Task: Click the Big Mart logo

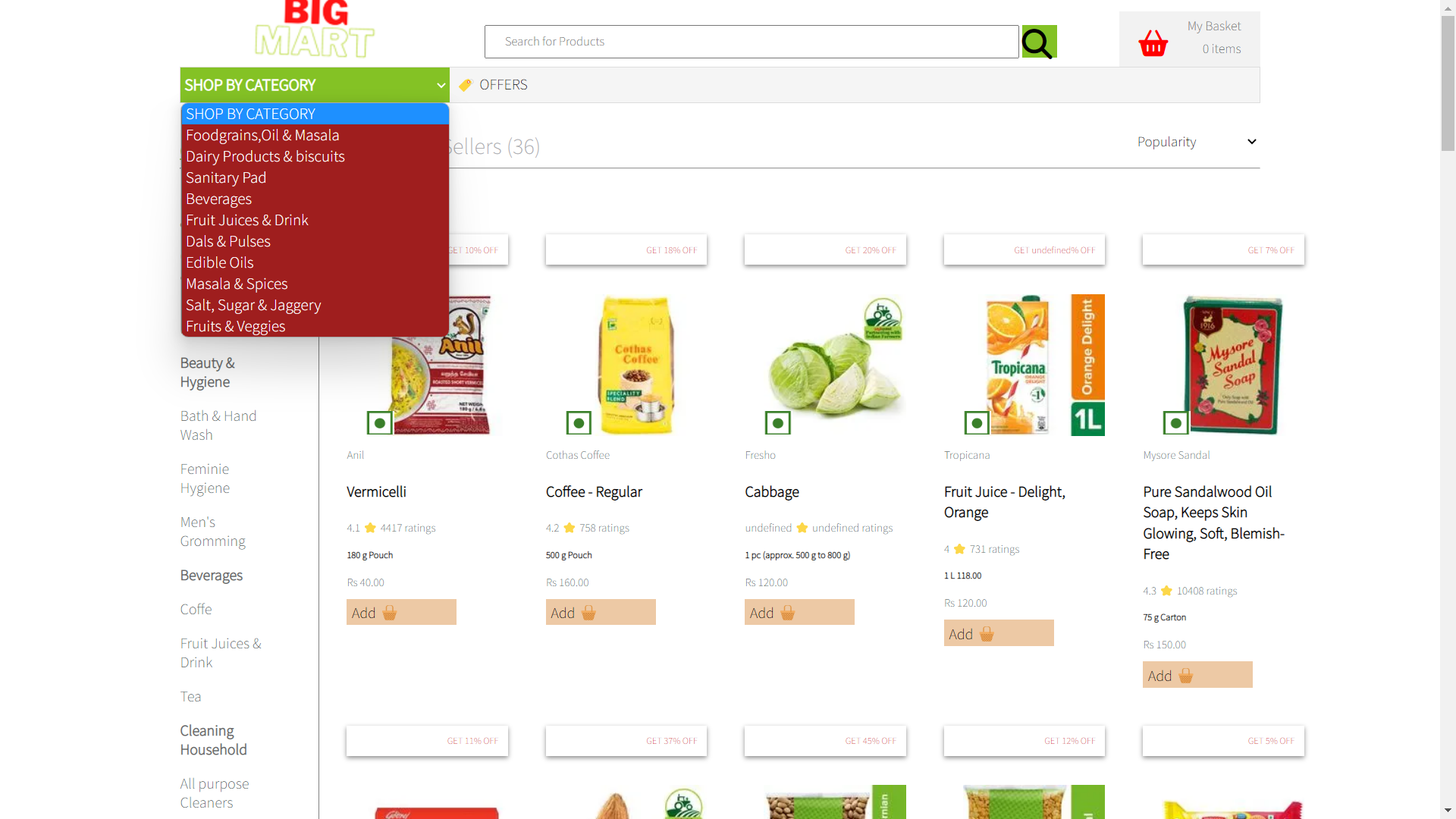Action: coord(315,30)
